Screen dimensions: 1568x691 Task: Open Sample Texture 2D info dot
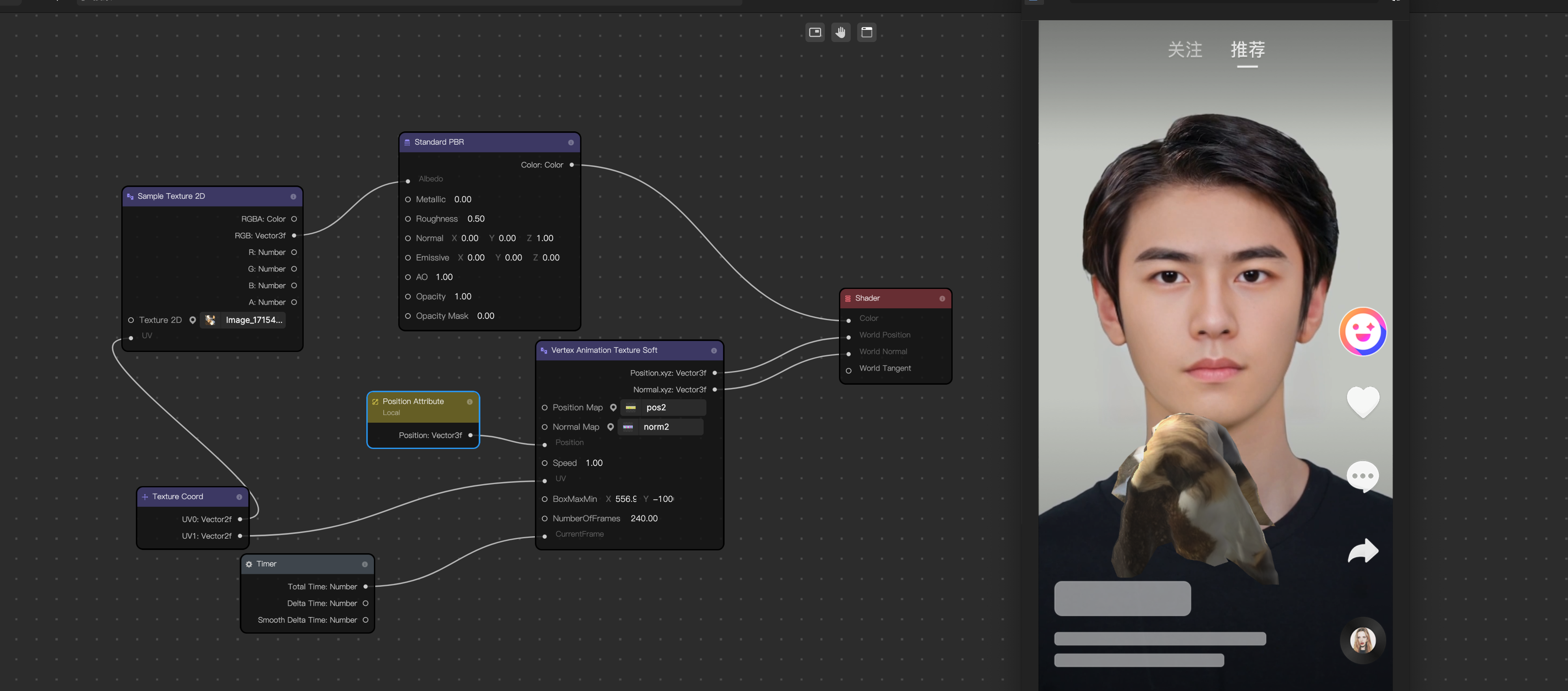tap(294, 196)
